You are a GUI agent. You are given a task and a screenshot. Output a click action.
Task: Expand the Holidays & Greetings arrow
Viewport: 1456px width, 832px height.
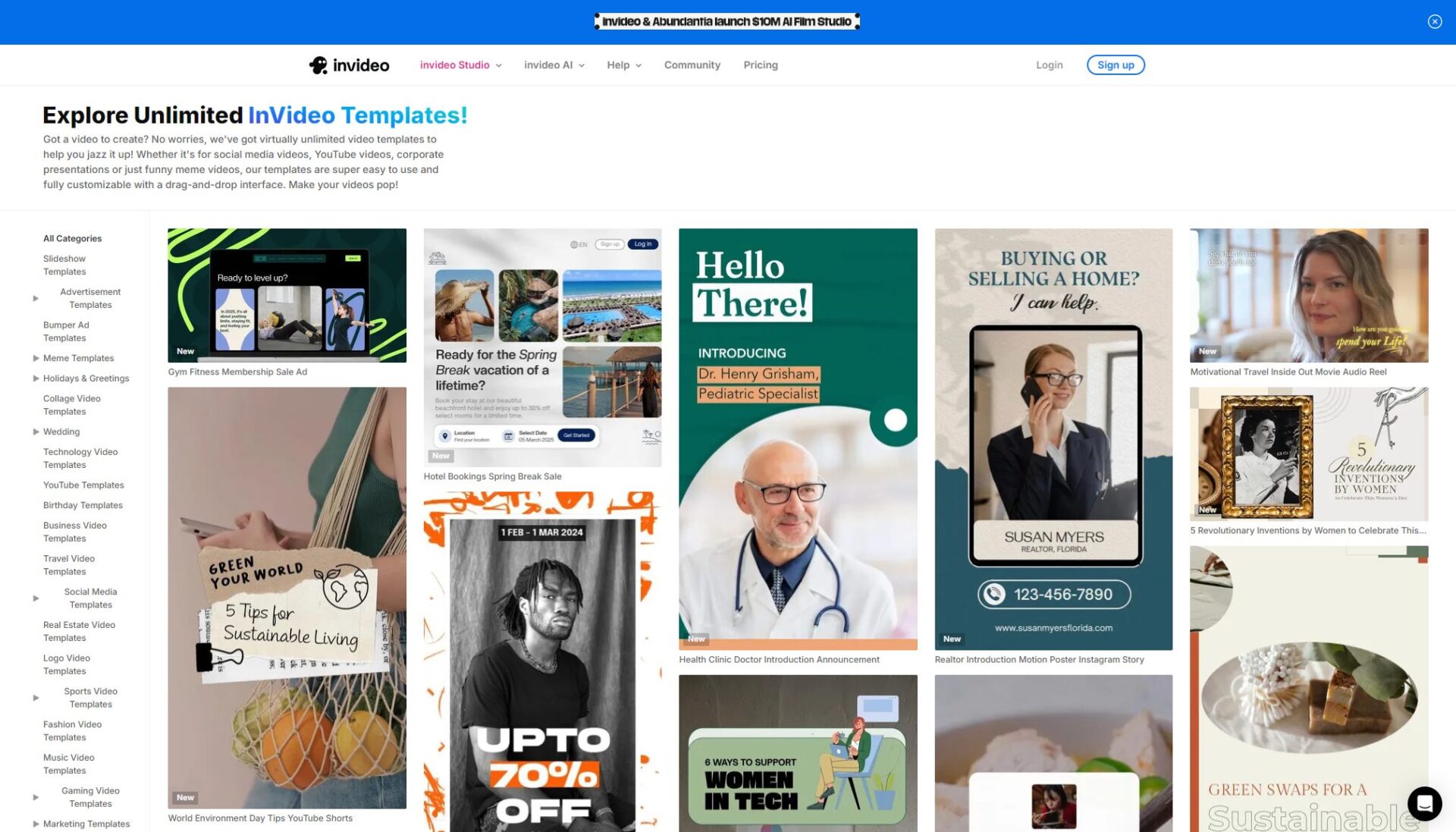tap(36, 378)
